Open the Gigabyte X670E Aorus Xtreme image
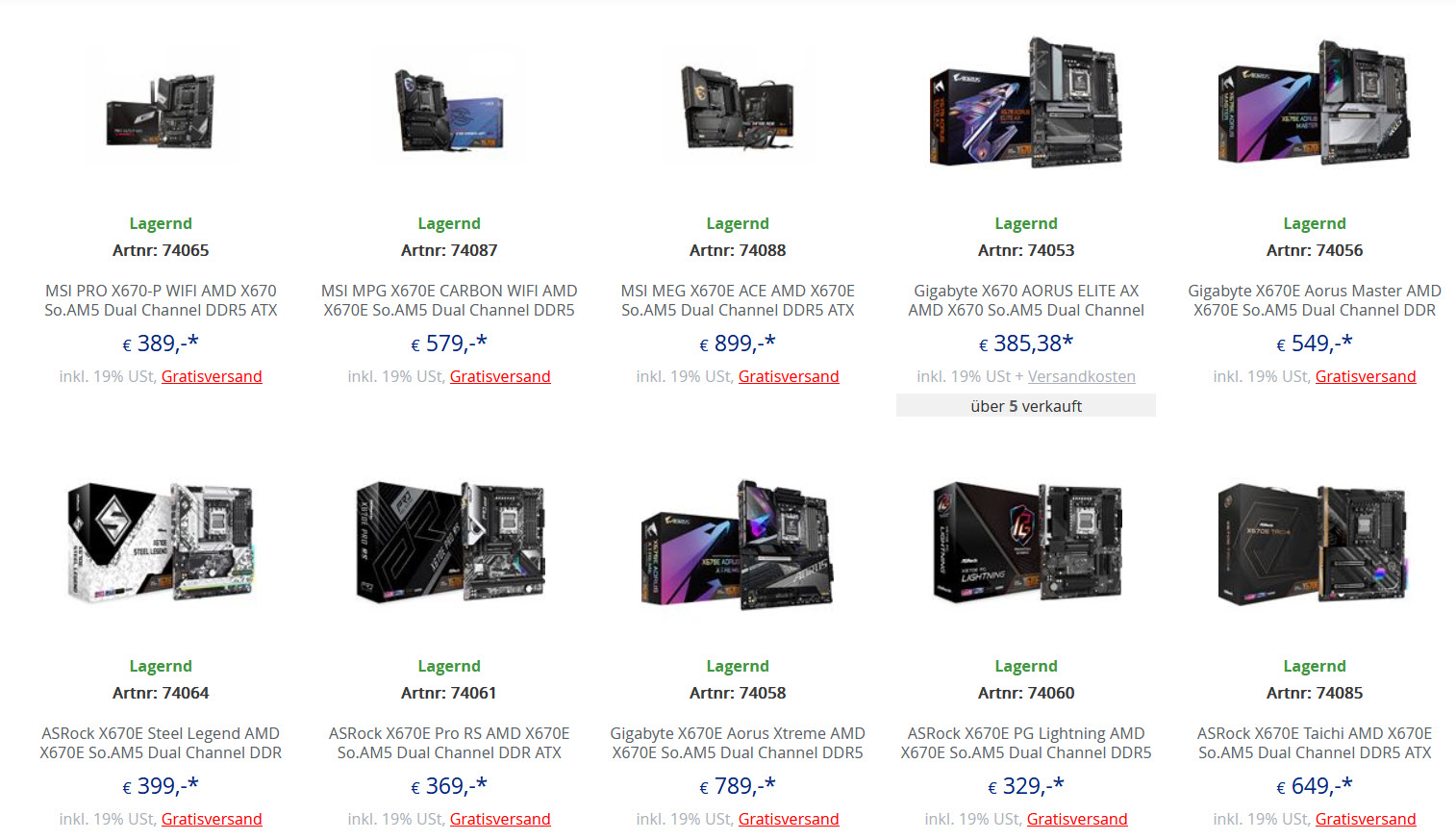This screenshot has width=1456, height=840. coord(738,545)
